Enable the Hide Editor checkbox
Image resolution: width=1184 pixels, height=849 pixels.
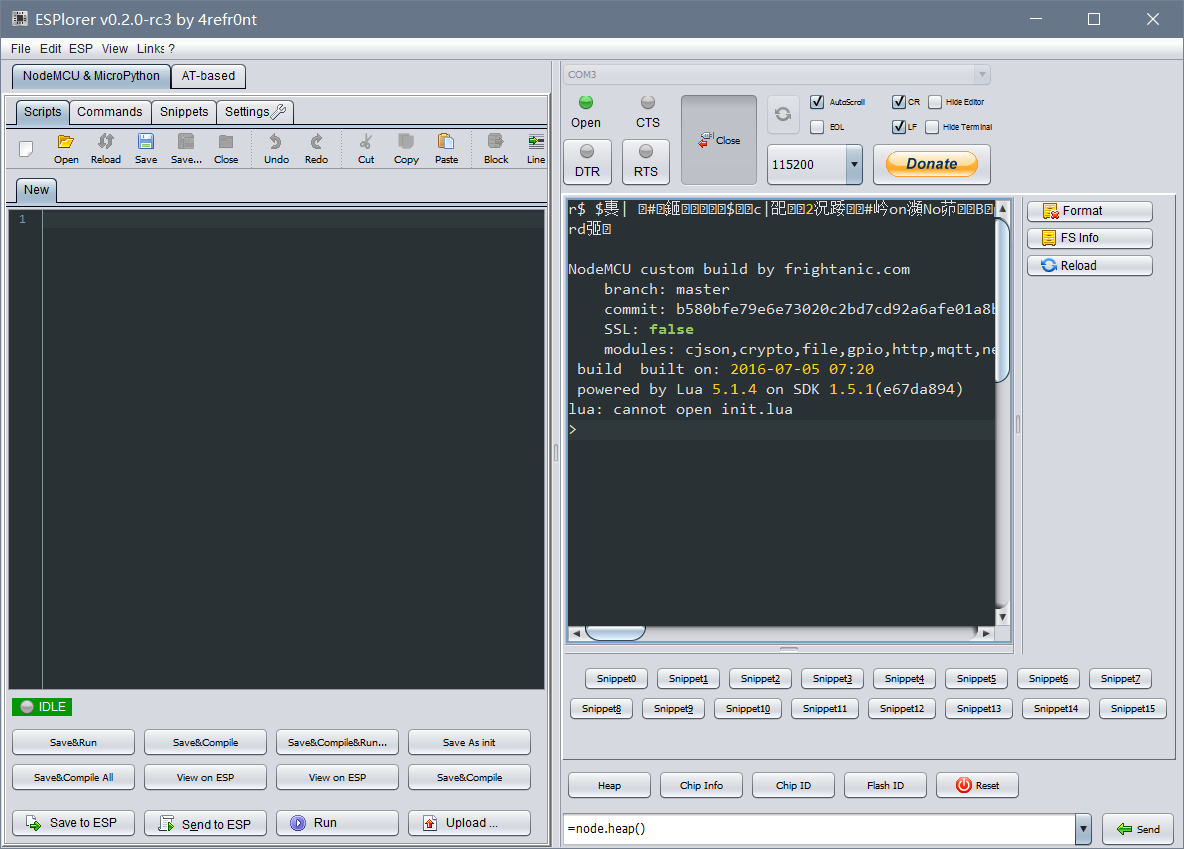pos(935,102)
